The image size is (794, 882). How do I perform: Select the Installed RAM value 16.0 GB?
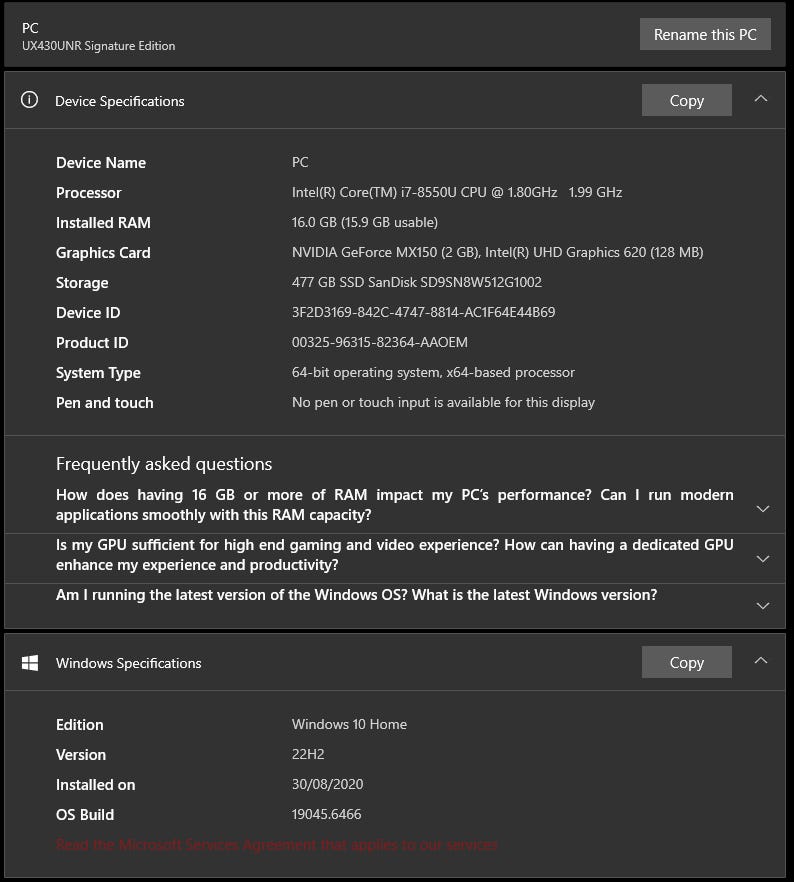pos(364,222)
